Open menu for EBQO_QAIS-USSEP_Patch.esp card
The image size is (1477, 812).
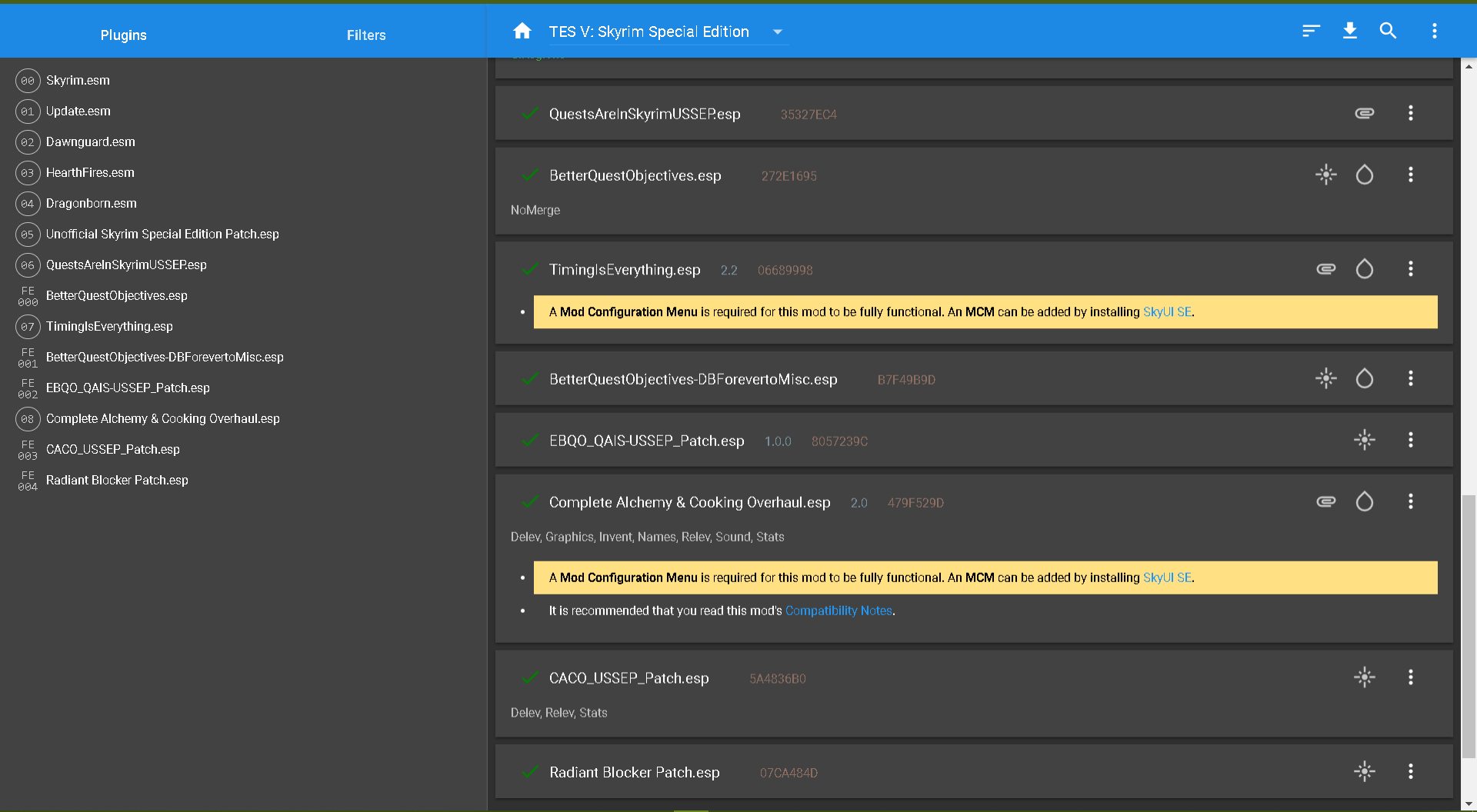1411,440
